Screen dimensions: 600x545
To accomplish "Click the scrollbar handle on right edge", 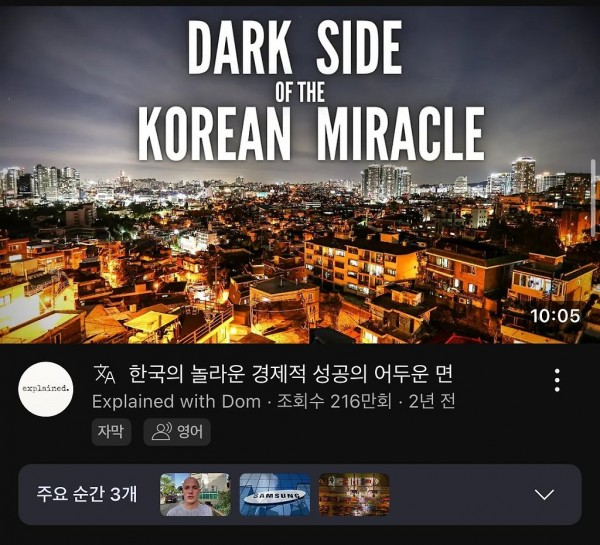I will (x=593, y=198).
